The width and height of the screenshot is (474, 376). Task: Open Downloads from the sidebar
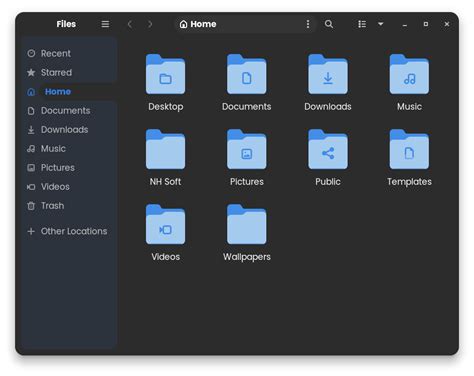70,130
